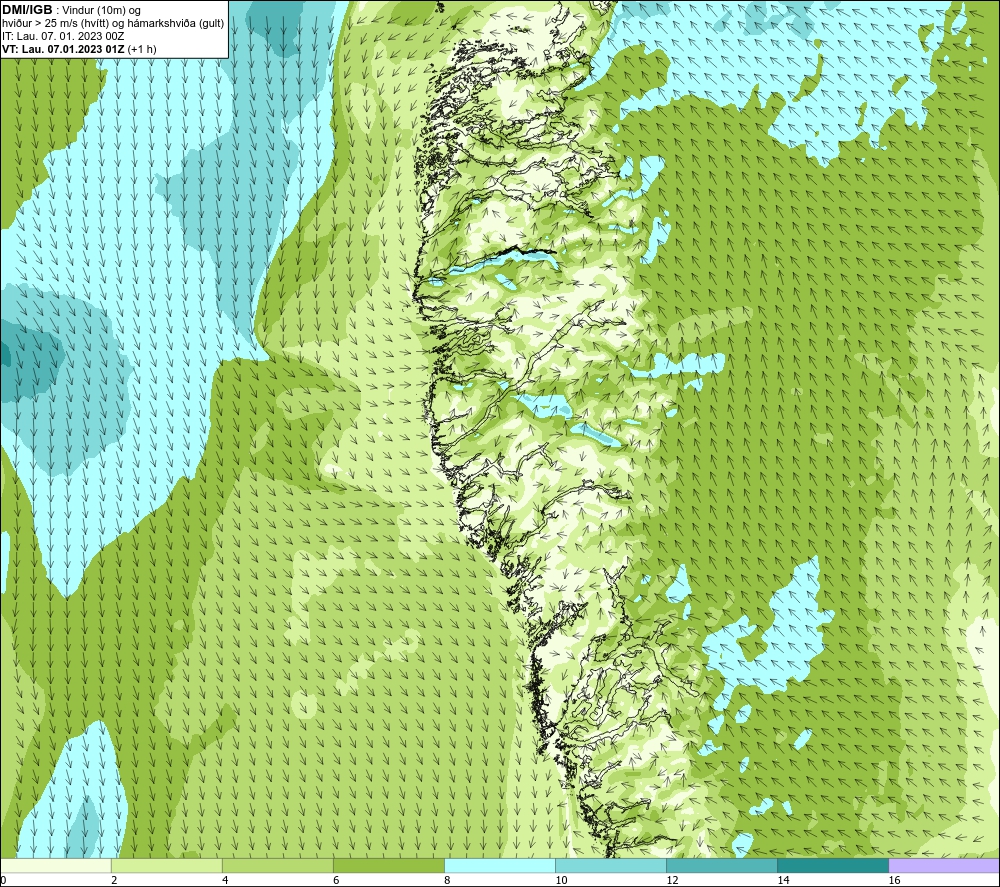Click the light green 2–4 m/s scale swatch
Viewport: 1000px width, 887px height.
pos(166,865)
